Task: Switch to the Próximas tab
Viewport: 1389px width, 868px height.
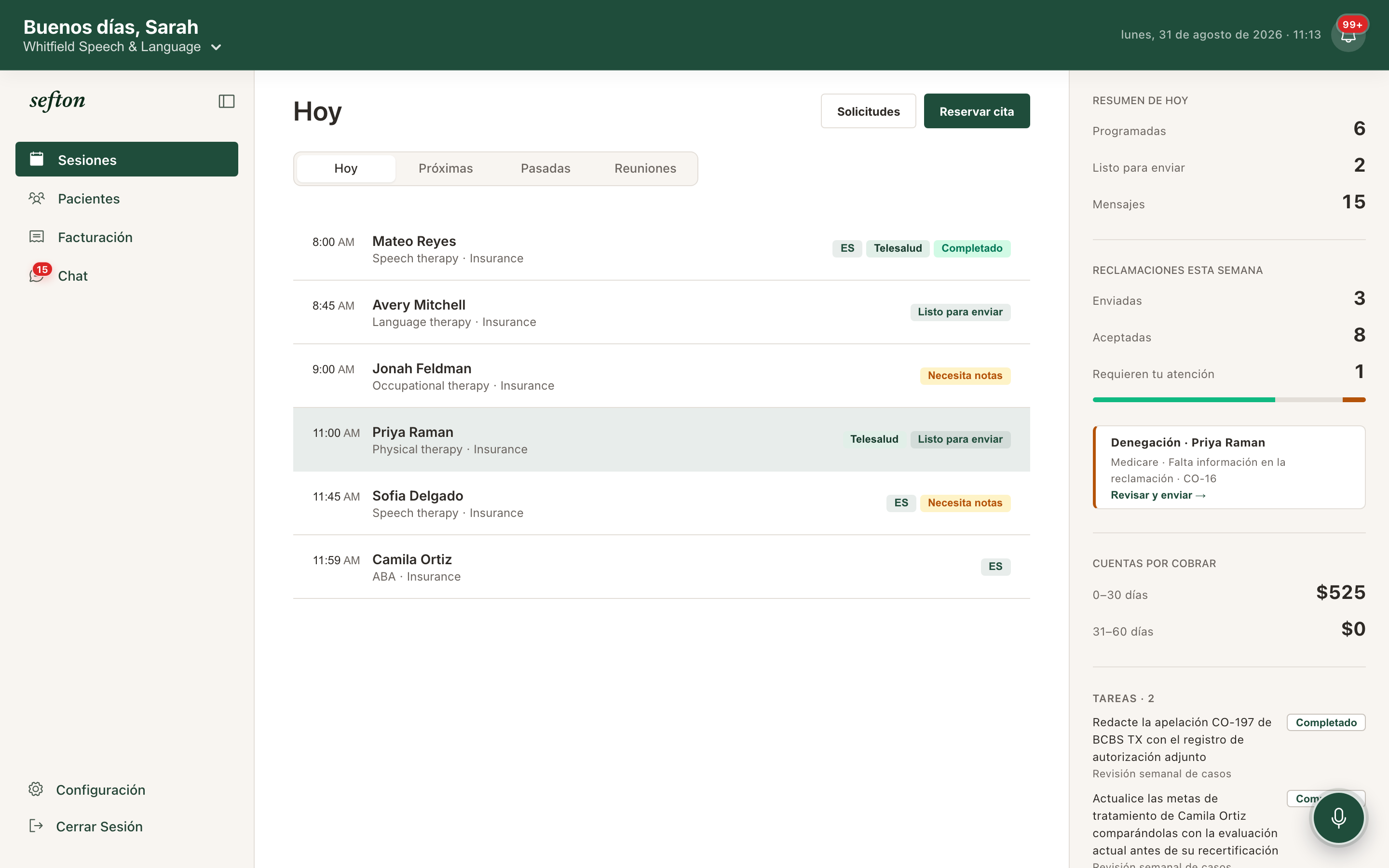Action: (x=446, y=169)
